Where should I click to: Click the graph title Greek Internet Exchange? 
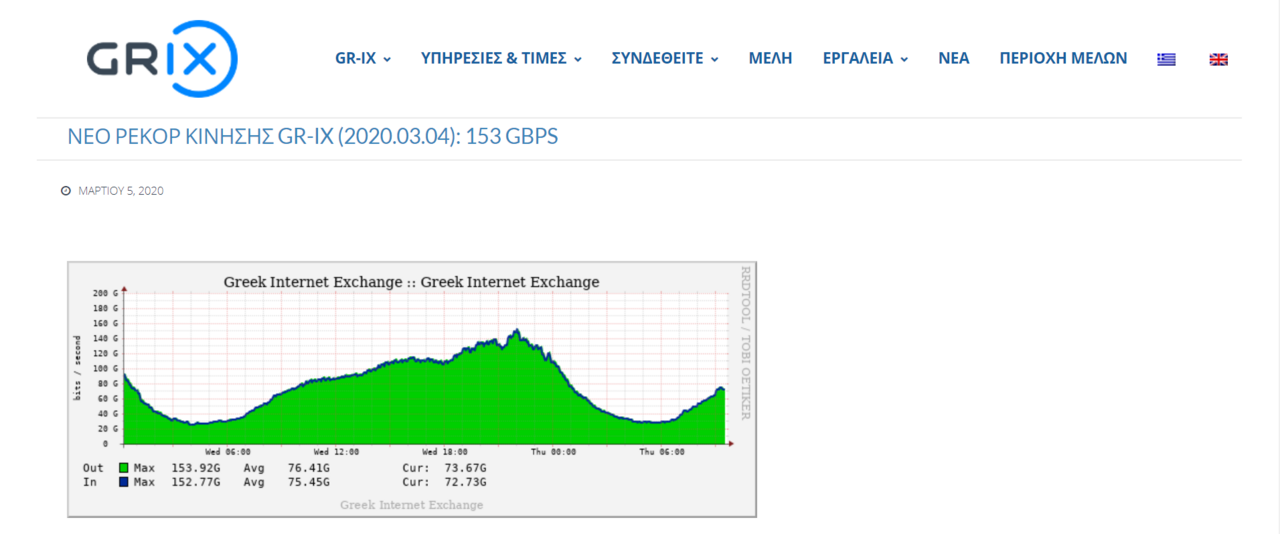pyautogui.click(x=412, y=282)
